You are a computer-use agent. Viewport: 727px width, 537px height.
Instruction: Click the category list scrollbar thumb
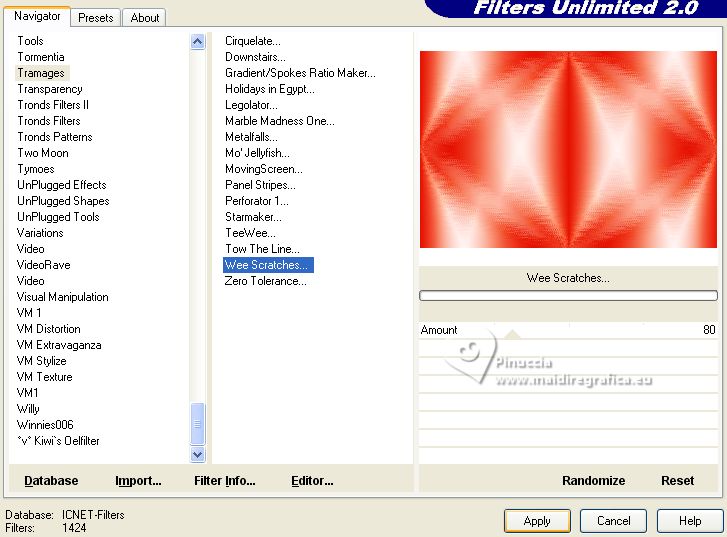(x=198, y=424)
